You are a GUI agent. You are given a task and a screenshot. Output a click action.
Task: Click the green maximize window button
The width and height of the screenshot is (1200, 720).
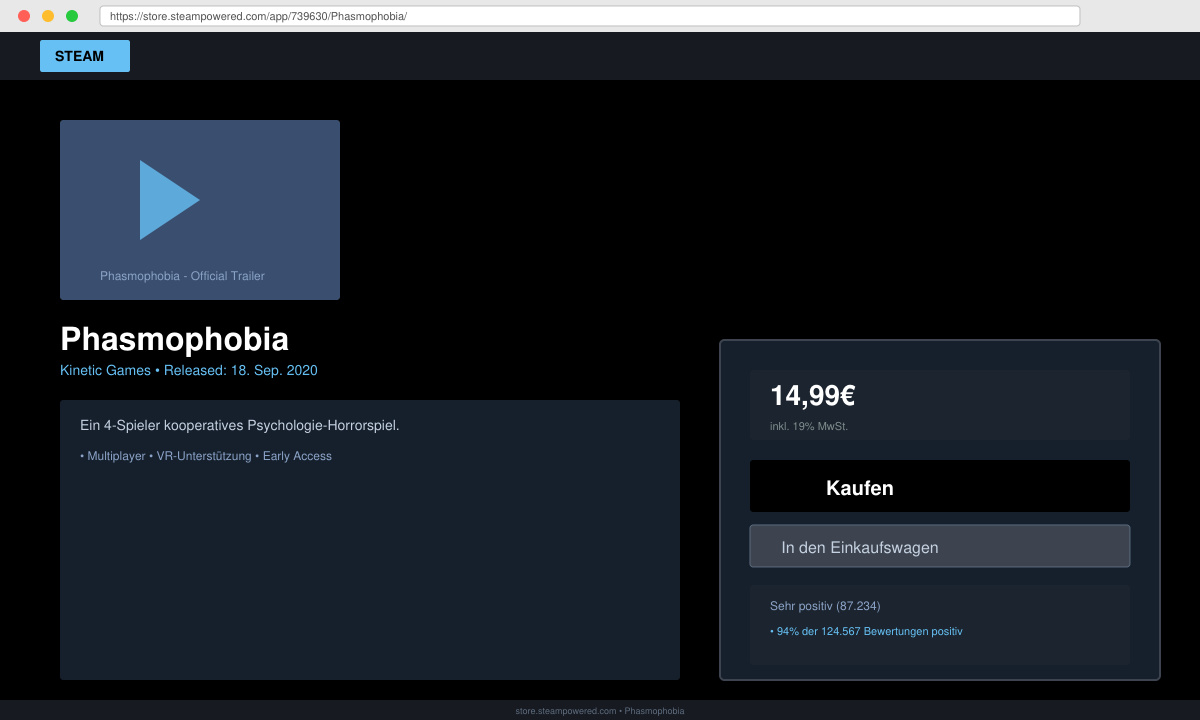[72, 16]
